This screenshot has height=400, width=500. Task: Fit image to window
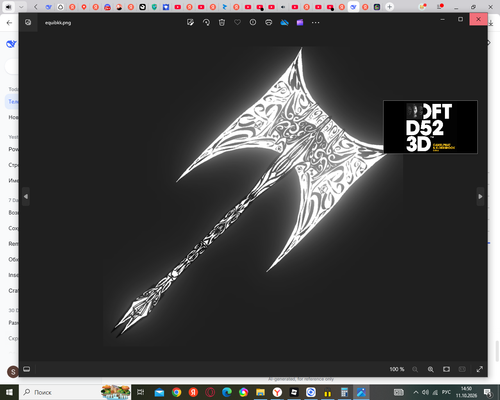point(446,369)
